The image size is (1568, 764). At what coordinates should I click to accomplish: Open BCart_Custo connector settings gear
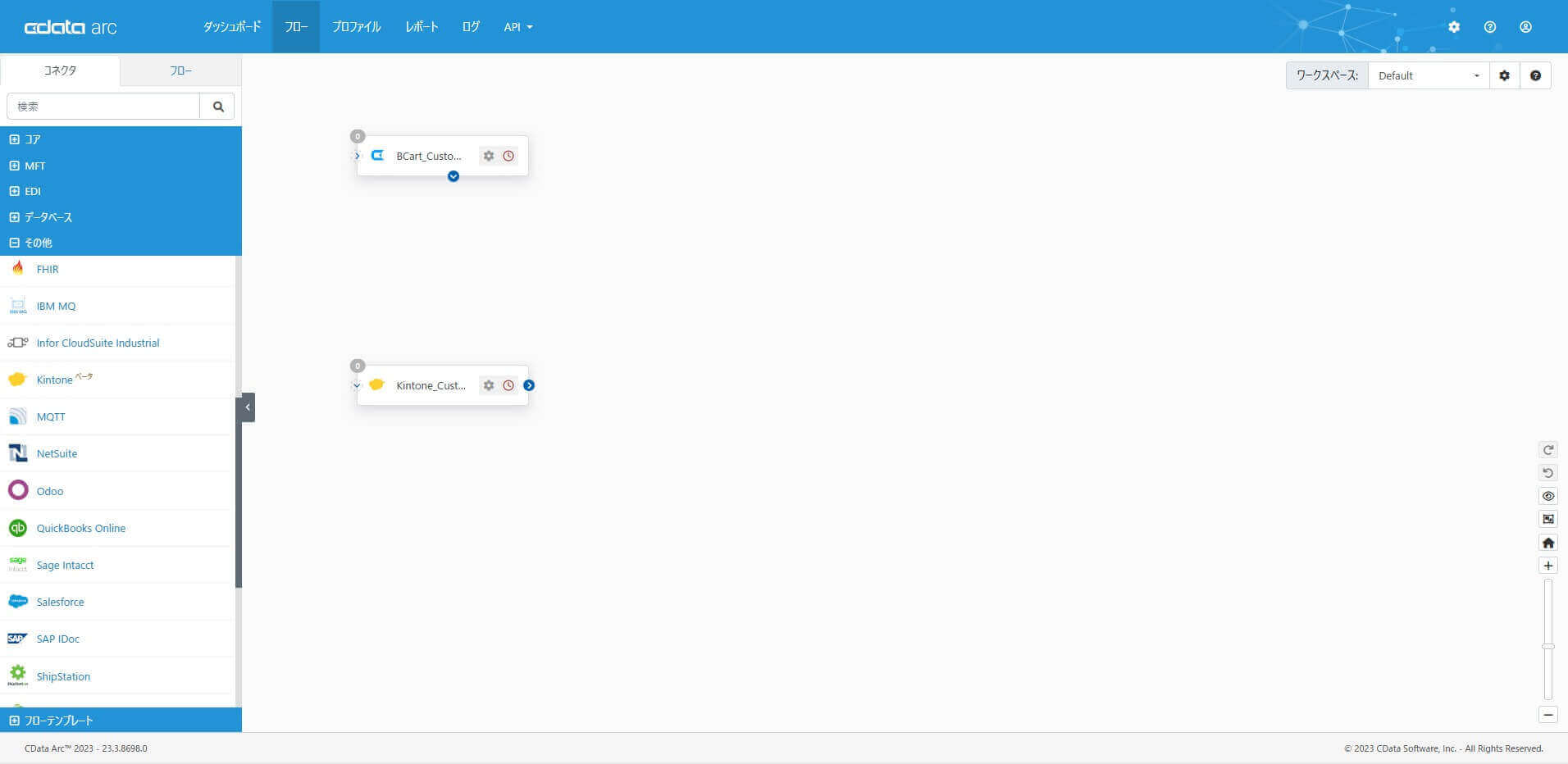pyautogui.click(x=489, y=156)
